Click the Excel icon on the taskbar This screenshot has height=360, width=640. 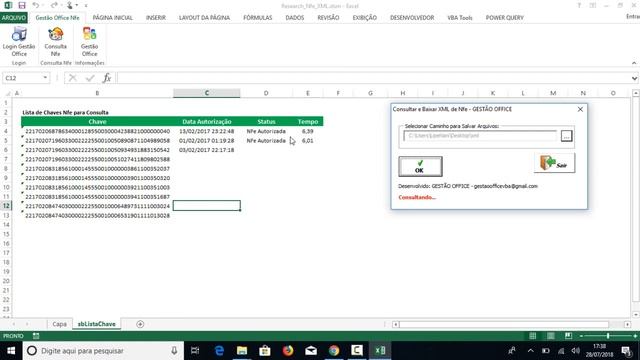coord(380,351)
